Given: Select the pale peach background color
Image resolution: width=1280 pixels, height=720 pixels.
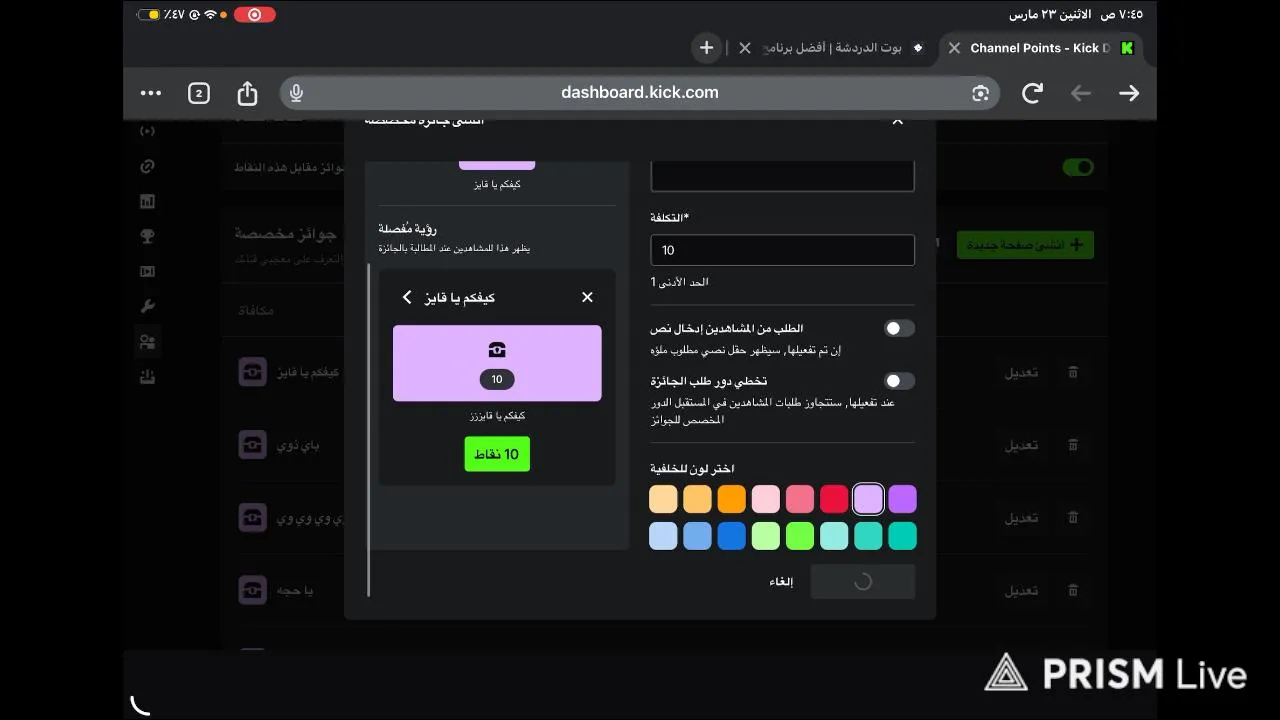Looking at the screenshot, I should coord(663,499).
